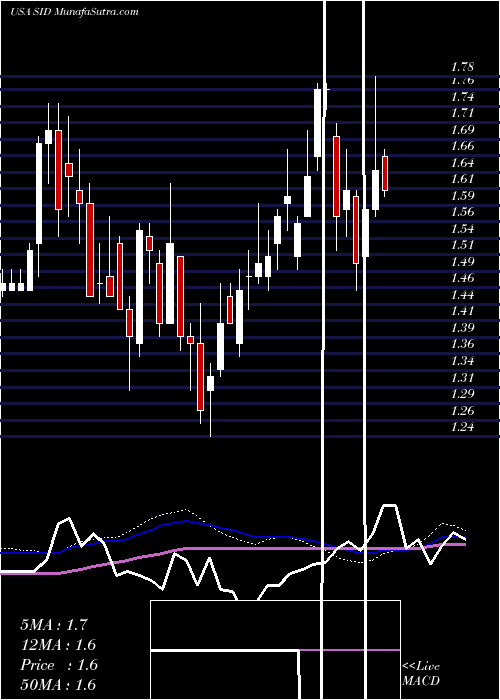This screenshot has width=500, height=700.
Task: Select the 1.56 price axis label
Action: [x=462, y=212]
